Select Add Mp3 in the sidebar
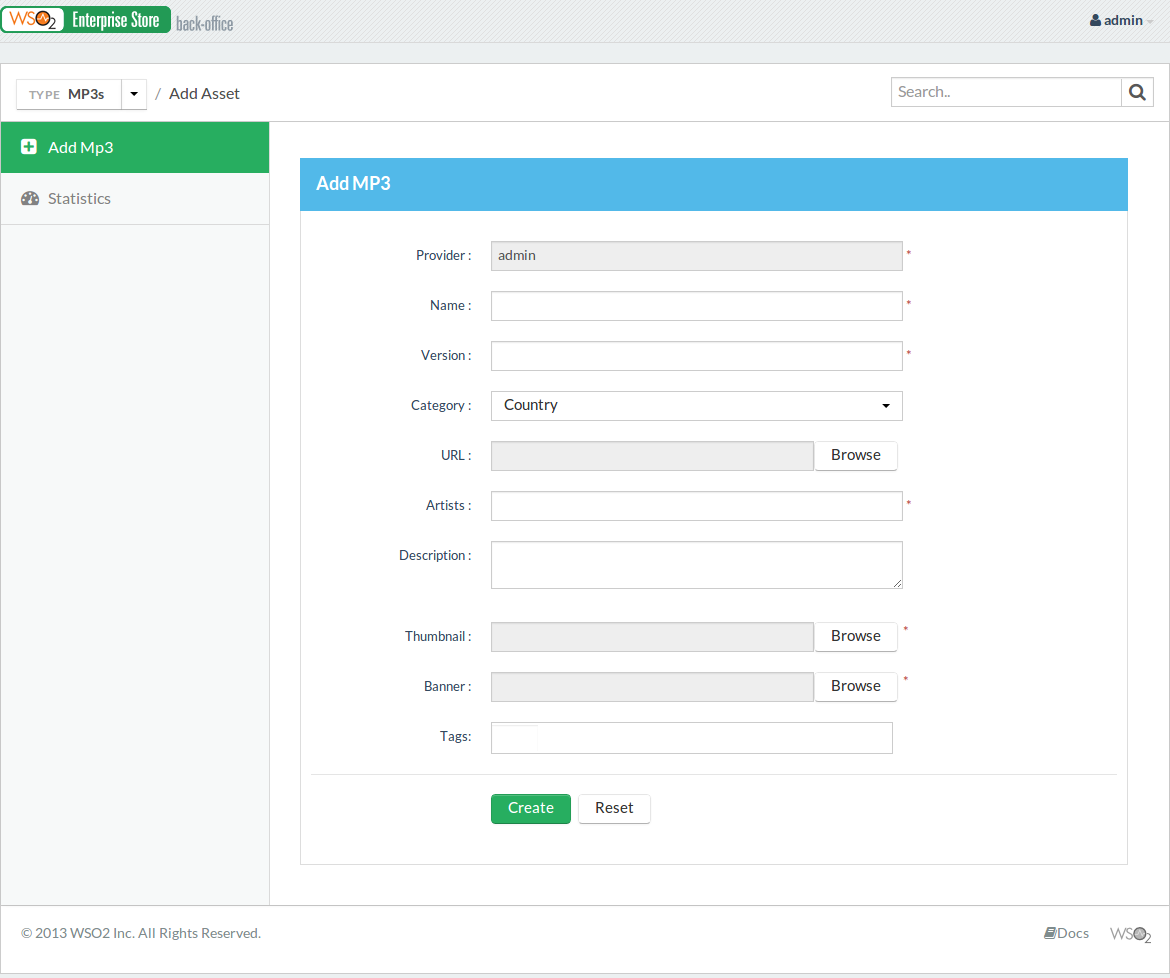This screenshot has height=978, width=1170. click(x=79, y=147)
